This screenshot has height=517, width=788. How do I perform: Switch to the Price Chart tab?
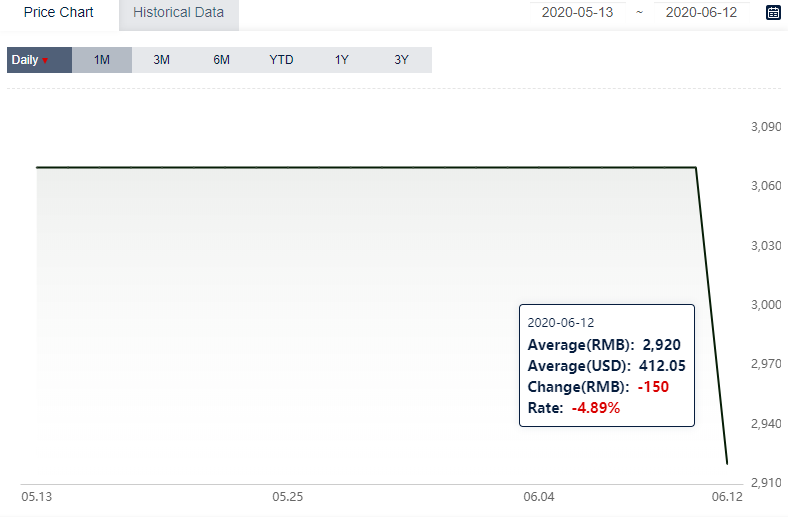pos(59,13)
